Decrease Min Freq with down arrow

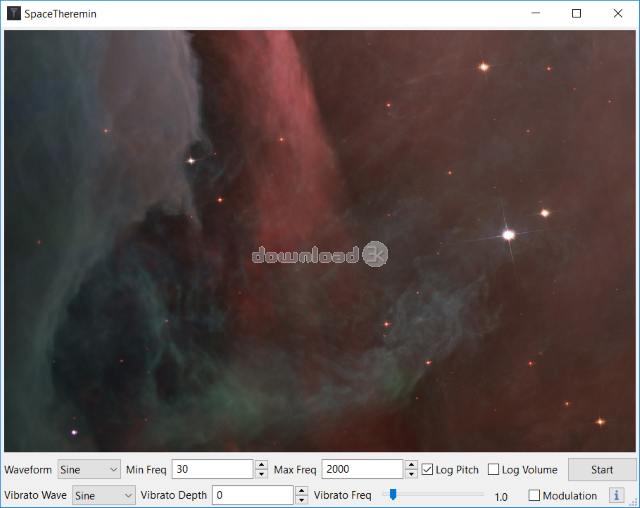click(261, 474)
